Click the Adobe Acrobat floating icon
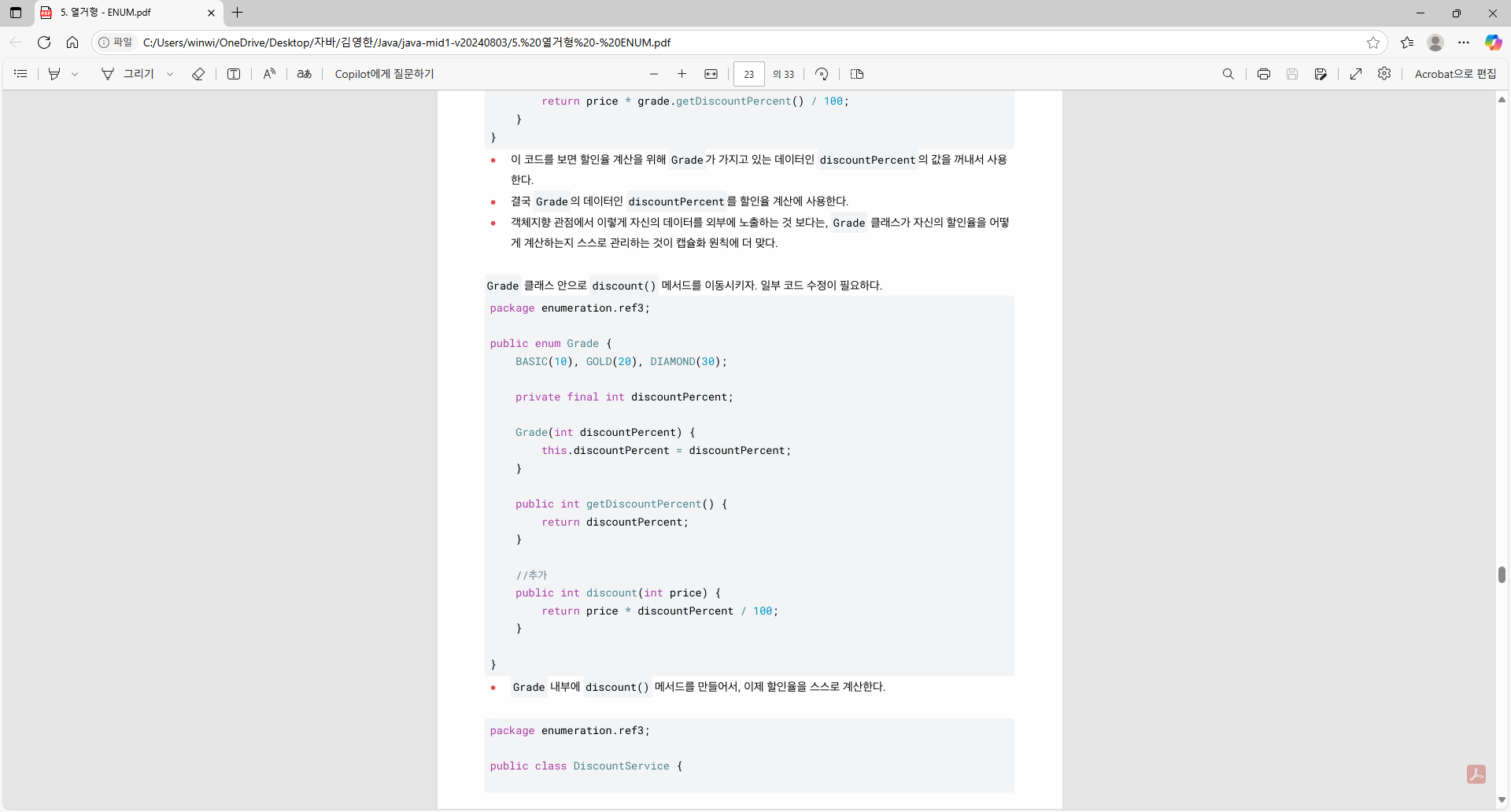 (1476, 774)
